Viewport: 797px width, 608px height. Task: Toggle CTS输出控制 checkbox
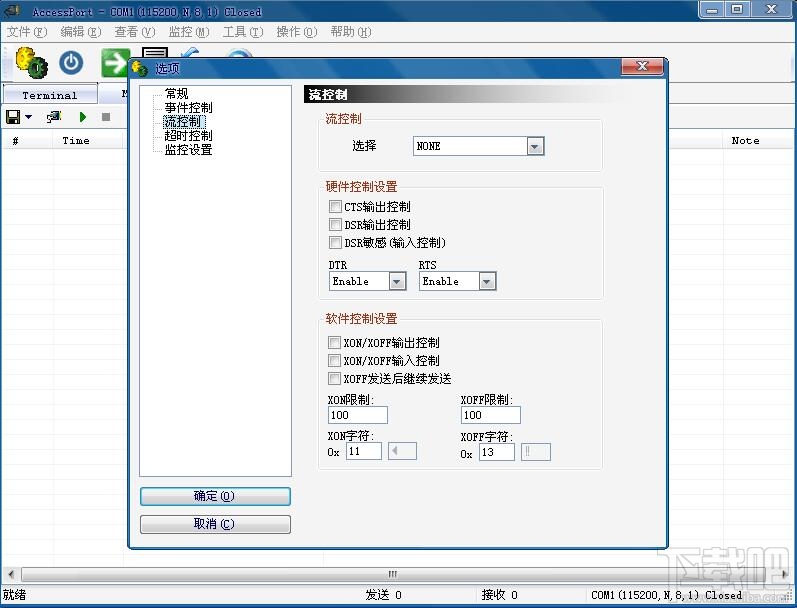coord(335,206)
